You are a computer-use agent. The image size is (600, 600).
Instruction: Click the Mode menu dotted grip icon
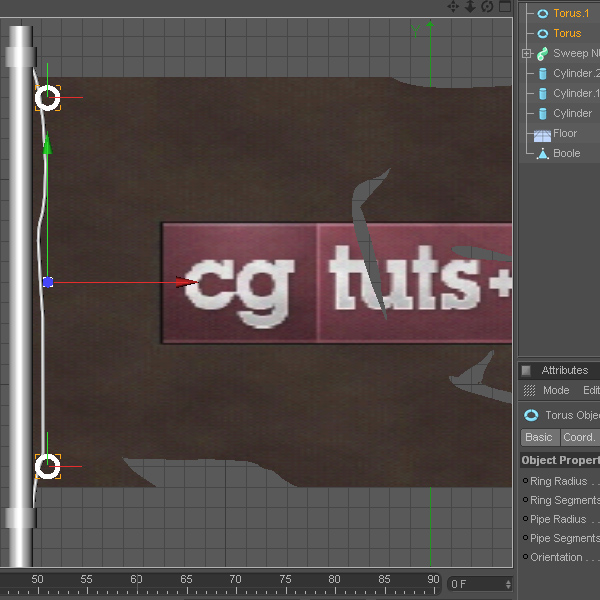[530, 390]
